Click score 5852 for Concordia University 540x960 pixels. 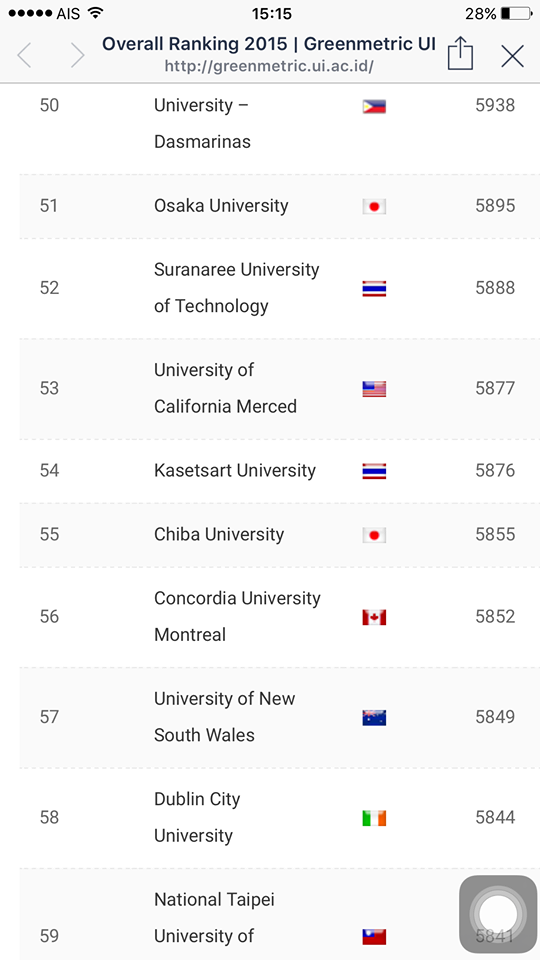coord(495,617)
